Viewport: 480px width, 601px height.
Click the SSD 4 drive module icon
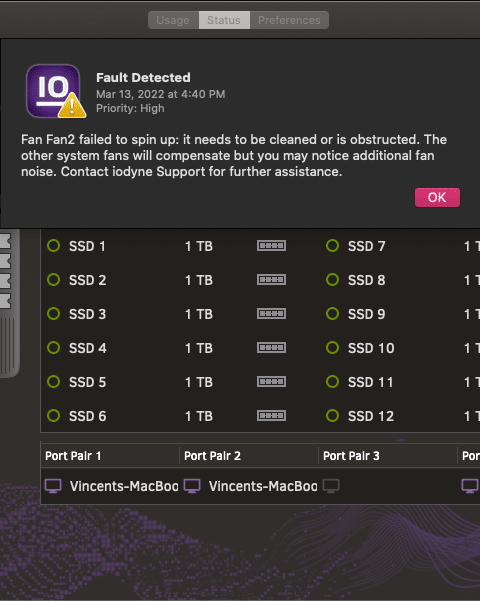pyautogui.click(x=271, y=348)
